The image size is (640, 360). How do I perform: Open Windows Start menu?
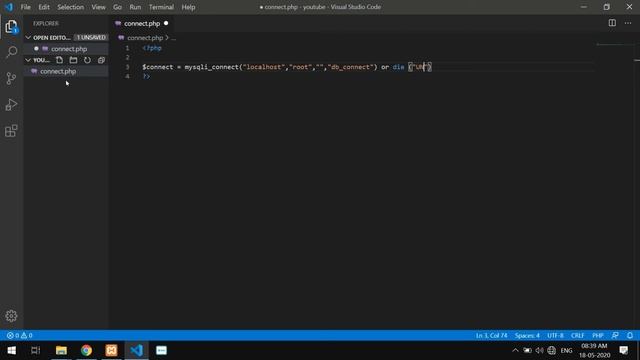click(11, 350)
